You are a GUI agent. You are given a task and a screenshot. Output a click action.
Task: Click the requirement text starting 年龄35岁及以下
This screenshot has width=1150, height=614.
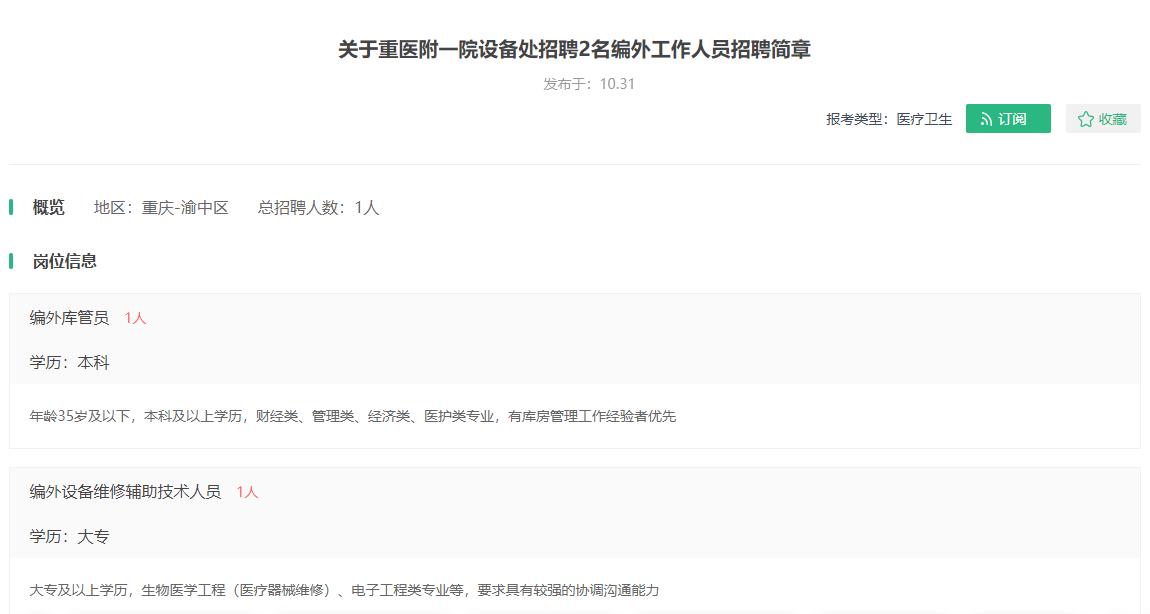pyautogui.click(x=353, y=417)
